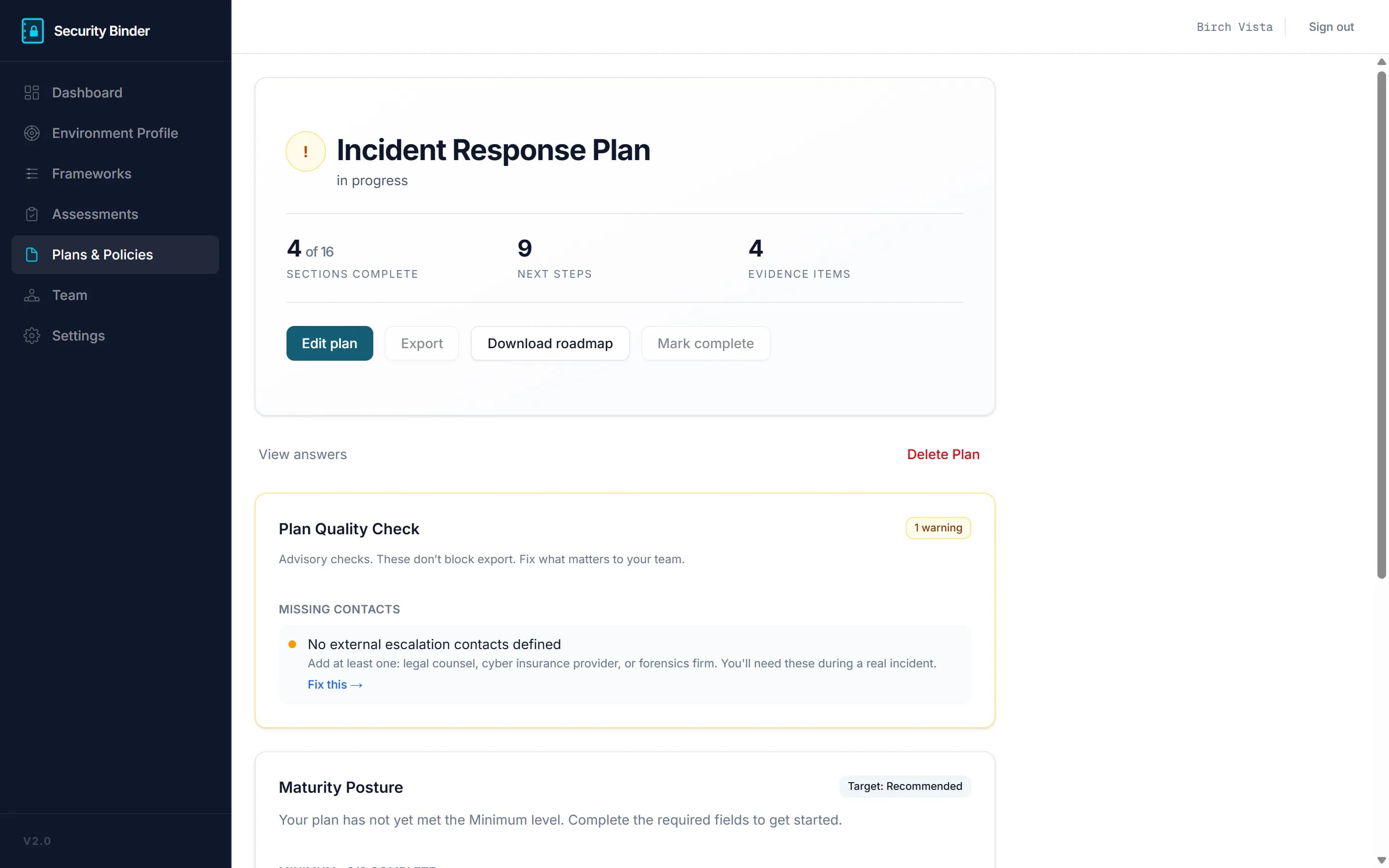Screen dimensions: 1389x868
Task: Follow the Fix this link
Action: click(335, 684)
